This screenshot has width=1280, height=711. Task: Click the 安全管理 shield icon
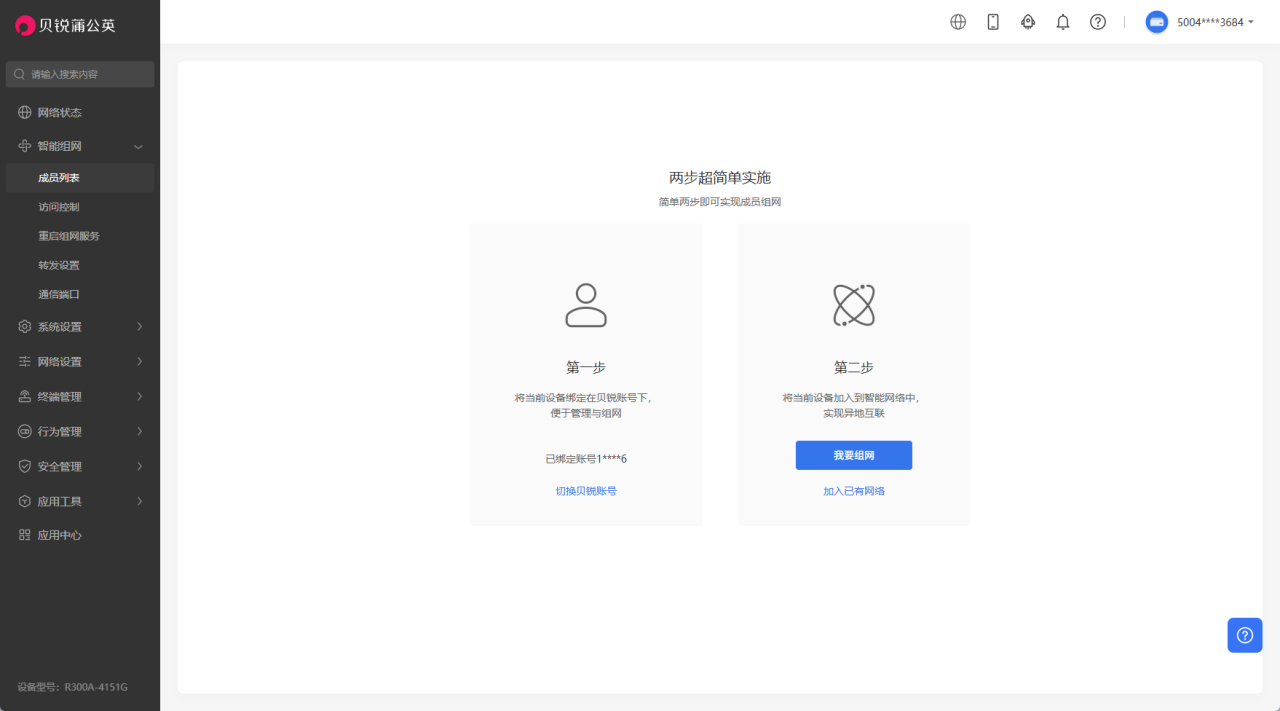coord(25,467)
